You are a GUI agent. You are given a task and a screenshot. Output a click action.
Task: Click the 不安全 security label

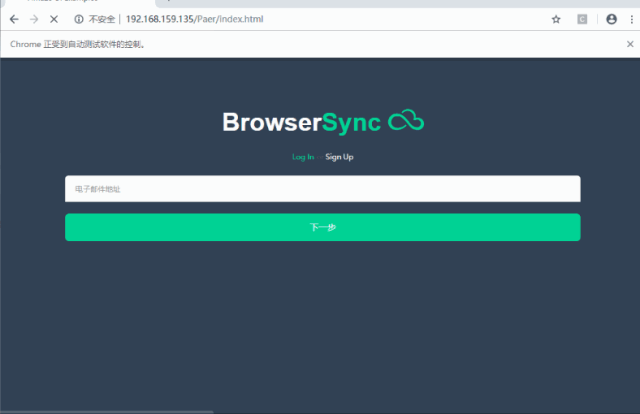tap(102, 19)
